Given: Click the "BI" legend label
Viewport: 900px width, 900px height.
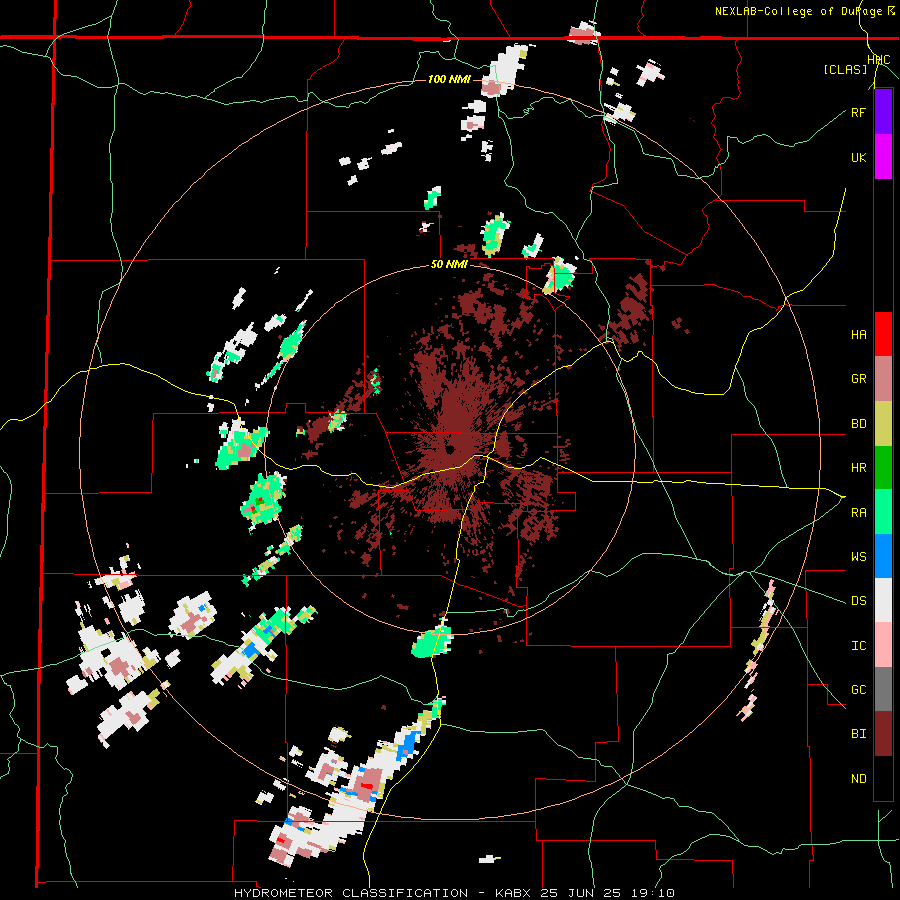Looking at the screenshot, I should pos(858,734).
